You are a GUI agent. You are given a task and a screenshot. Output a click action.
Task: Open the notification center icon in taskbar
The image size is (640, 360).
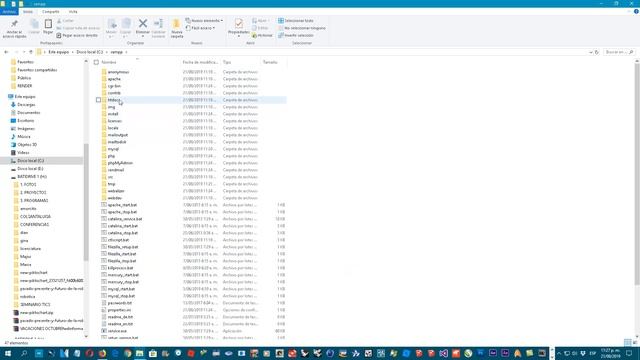(x=629, y=353)
